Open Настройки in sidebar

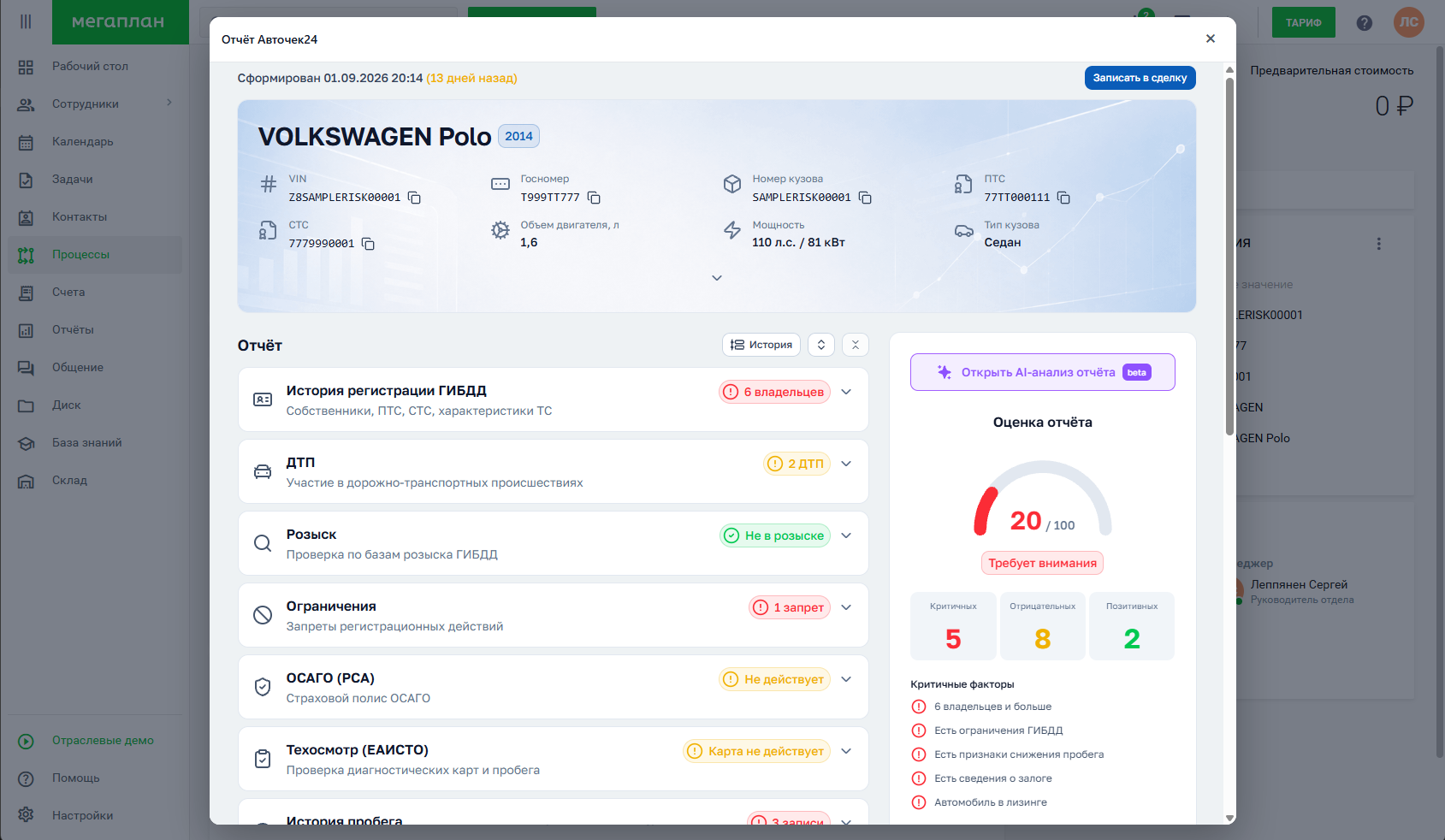point(95,815)
